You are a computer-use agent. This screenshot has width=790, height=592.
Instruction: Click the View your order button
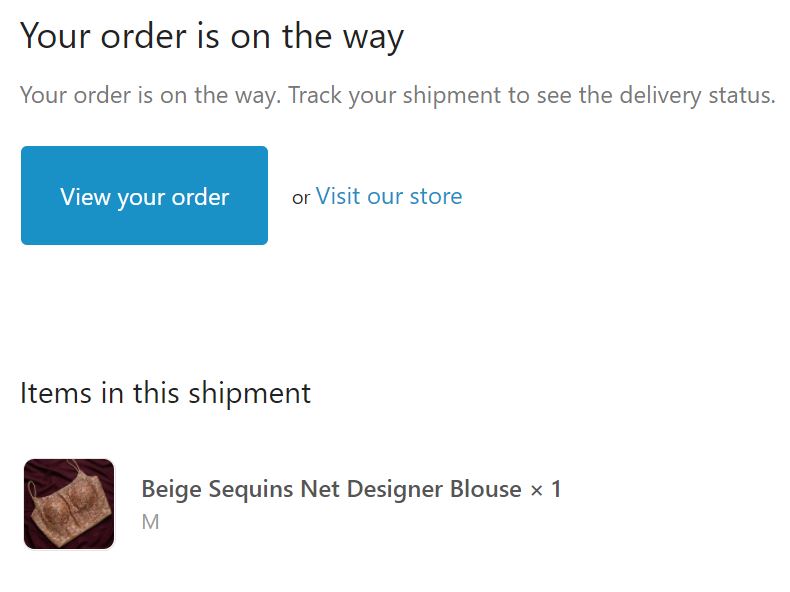click(144, 196)
